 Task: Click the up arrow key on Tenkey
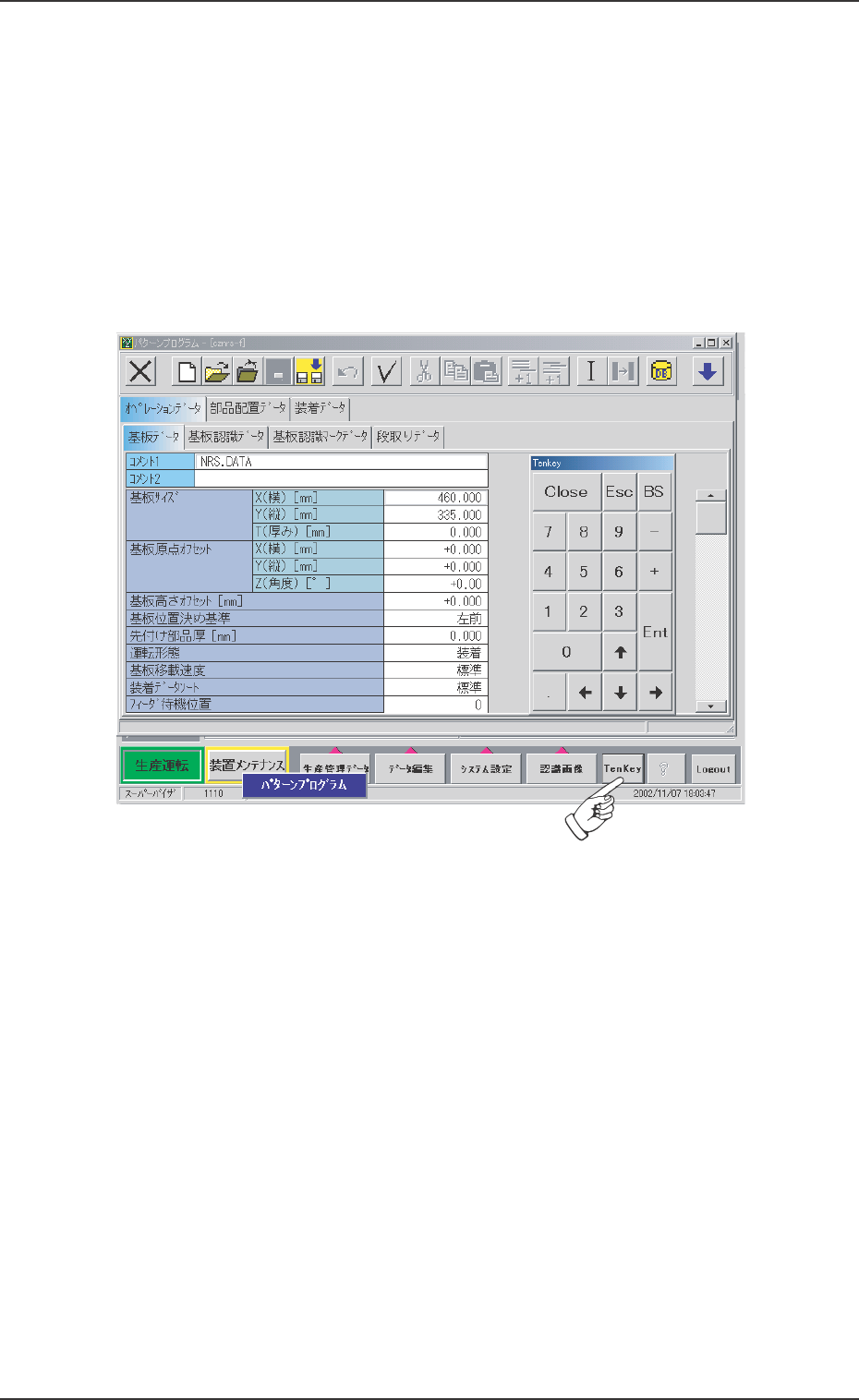[x=620, y=652]
